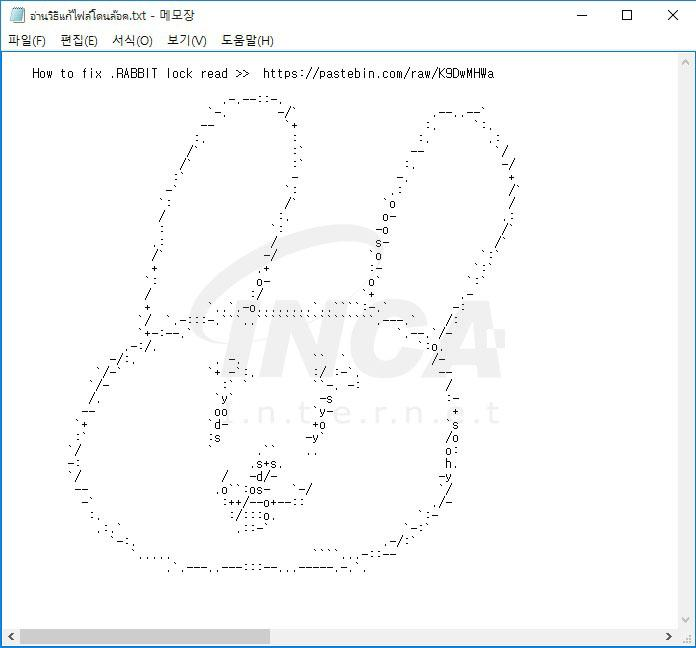Close the Notepad window
Screen dimensions: 696x648
pos(672,15)
